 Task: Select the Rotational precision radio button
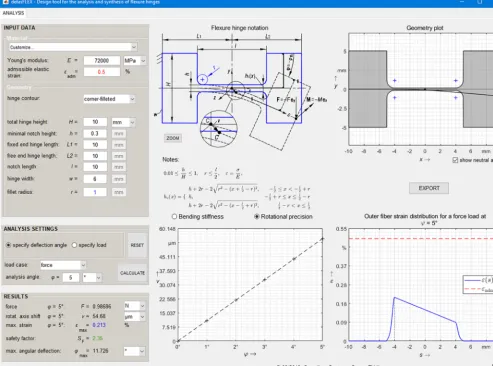pyautogui.click(x=257, y=217)
